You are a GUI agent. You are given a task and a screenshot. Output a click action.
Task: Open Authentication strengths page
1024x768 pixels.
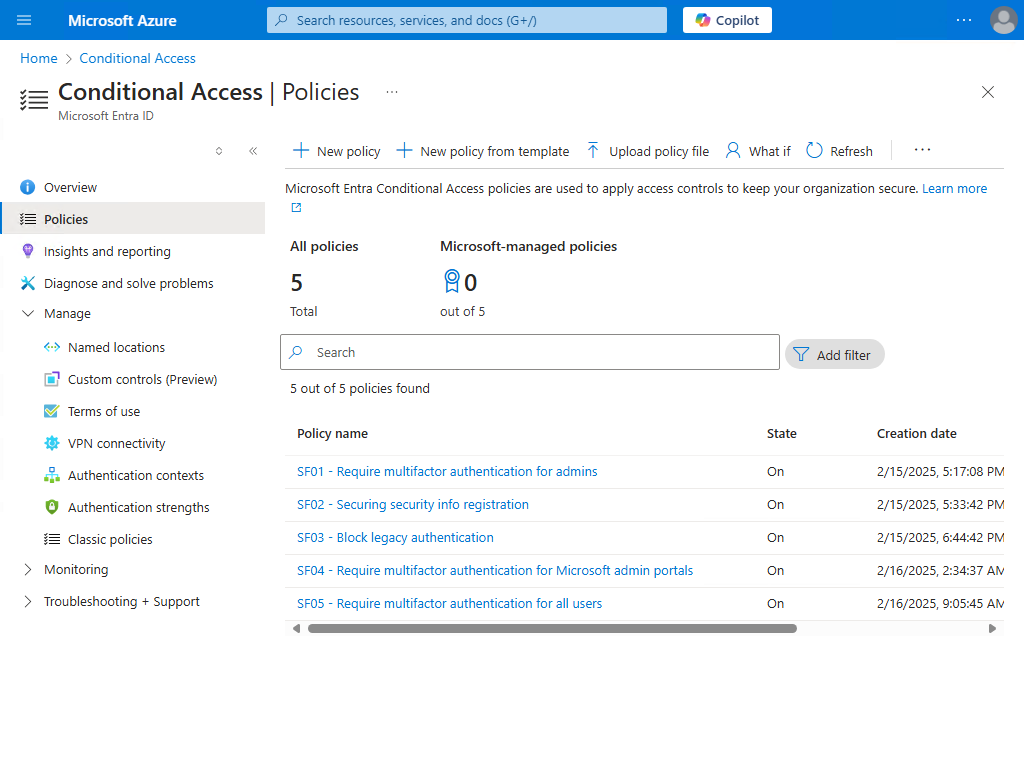click(x=138, y=507)
